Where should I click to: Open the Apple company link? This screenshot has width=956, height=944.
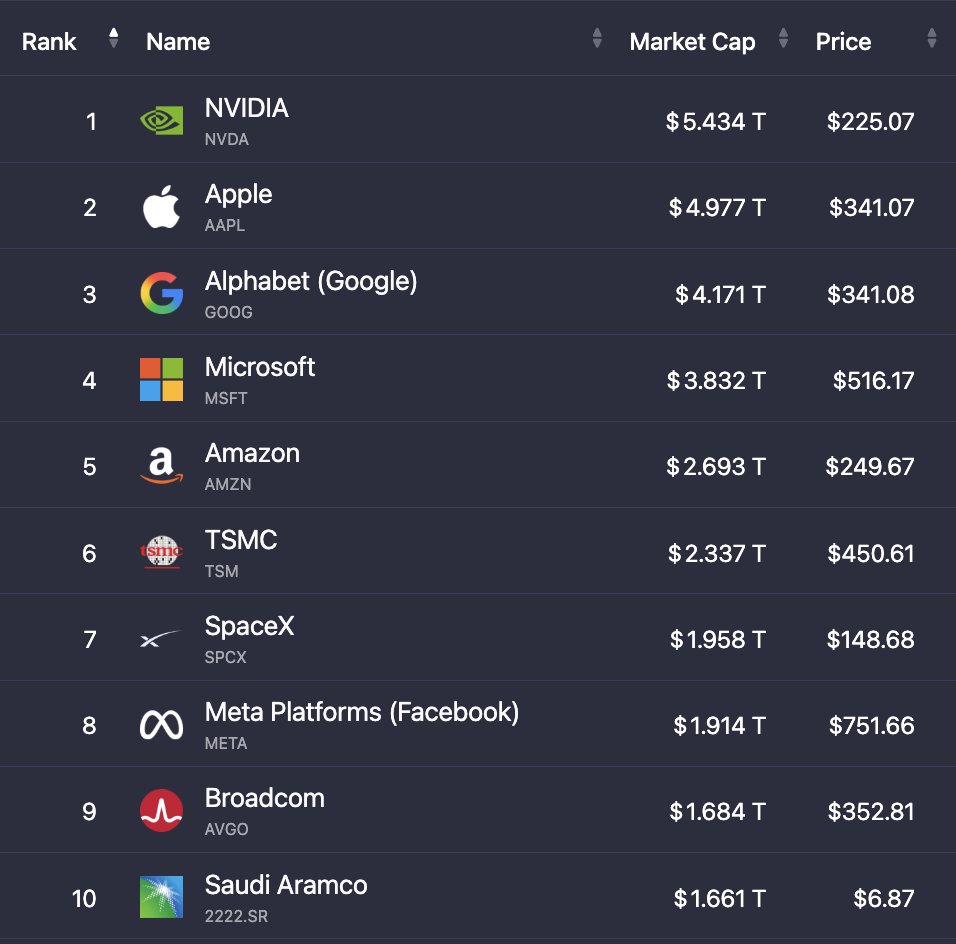click(238, 195)
